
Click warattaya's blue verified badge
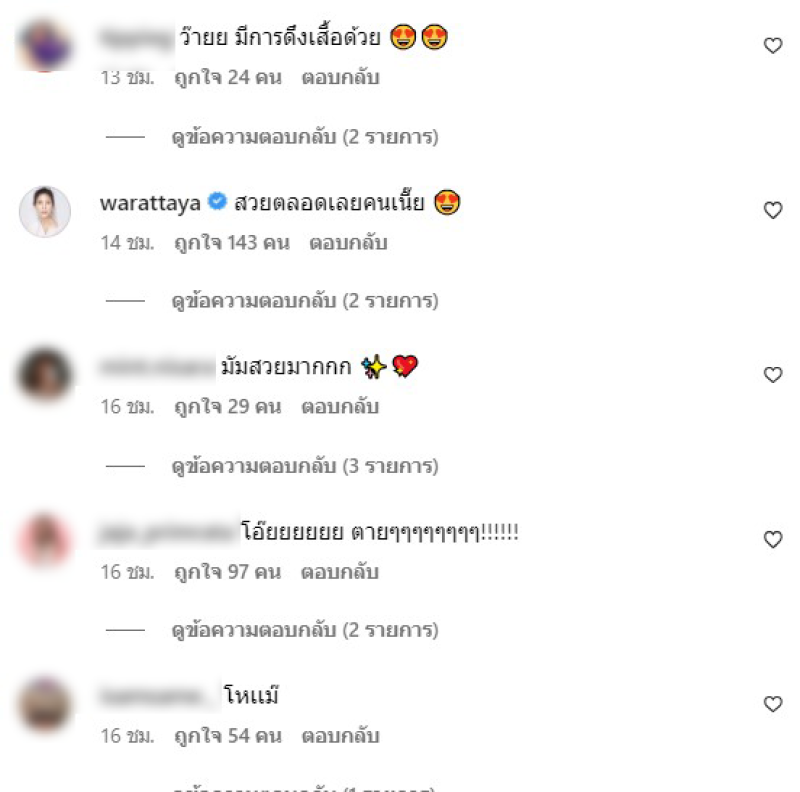pyautogui.click(x=217, y=201)
